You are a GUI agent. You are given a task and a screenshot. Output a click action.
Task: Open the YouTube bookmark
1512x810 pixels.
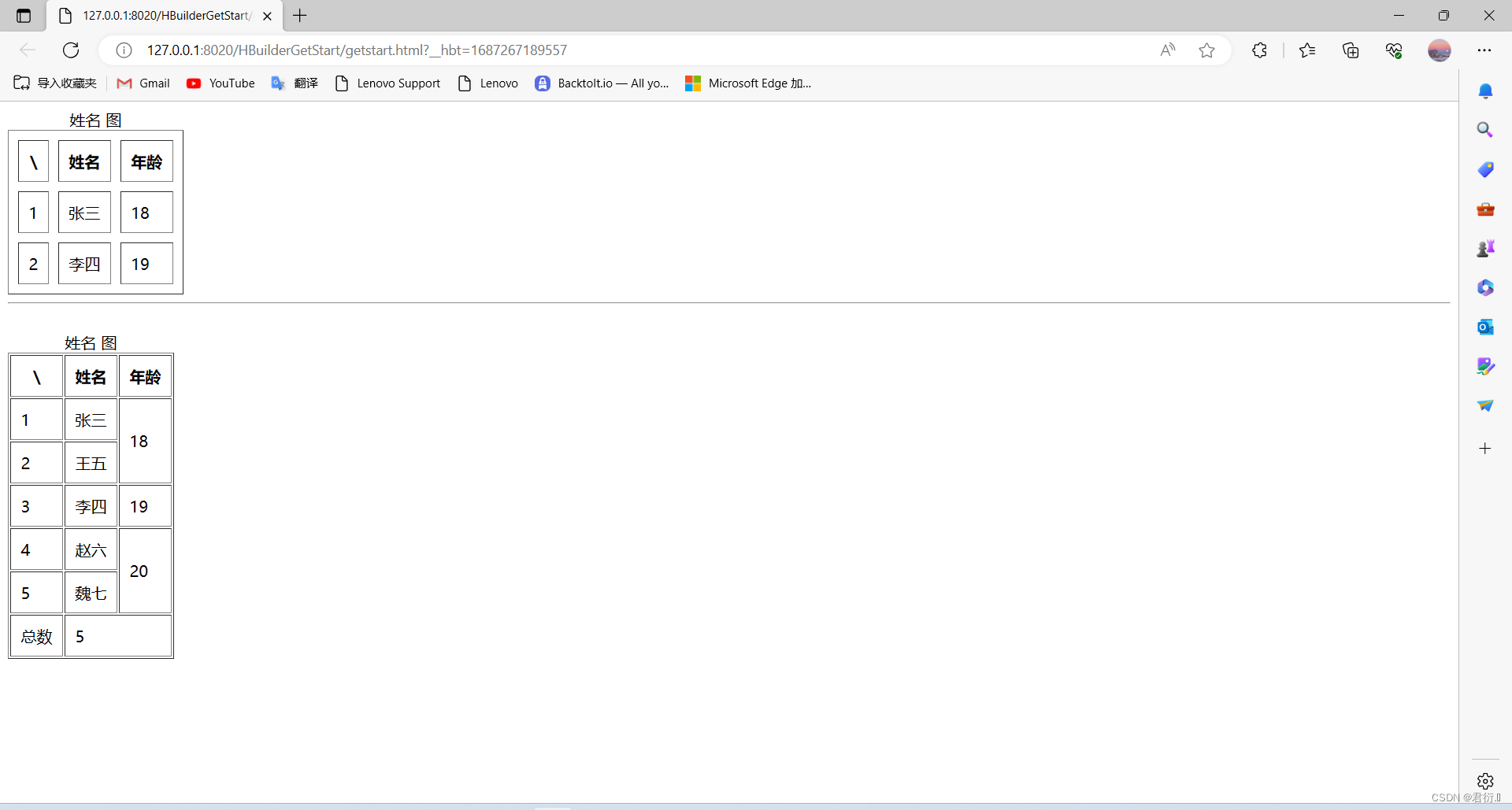(x=220, y=83)
